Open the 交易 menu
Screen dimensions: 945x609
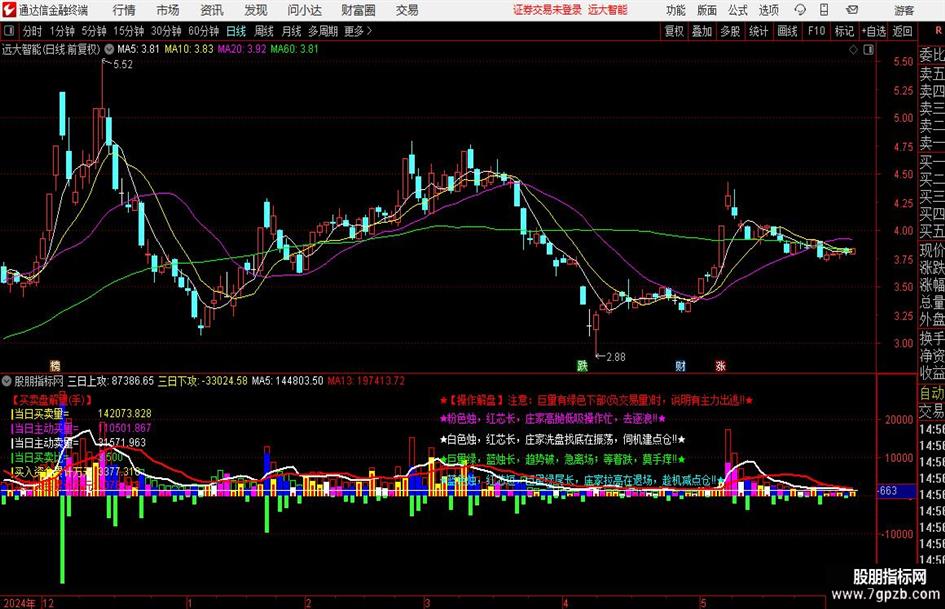point(407,10)
